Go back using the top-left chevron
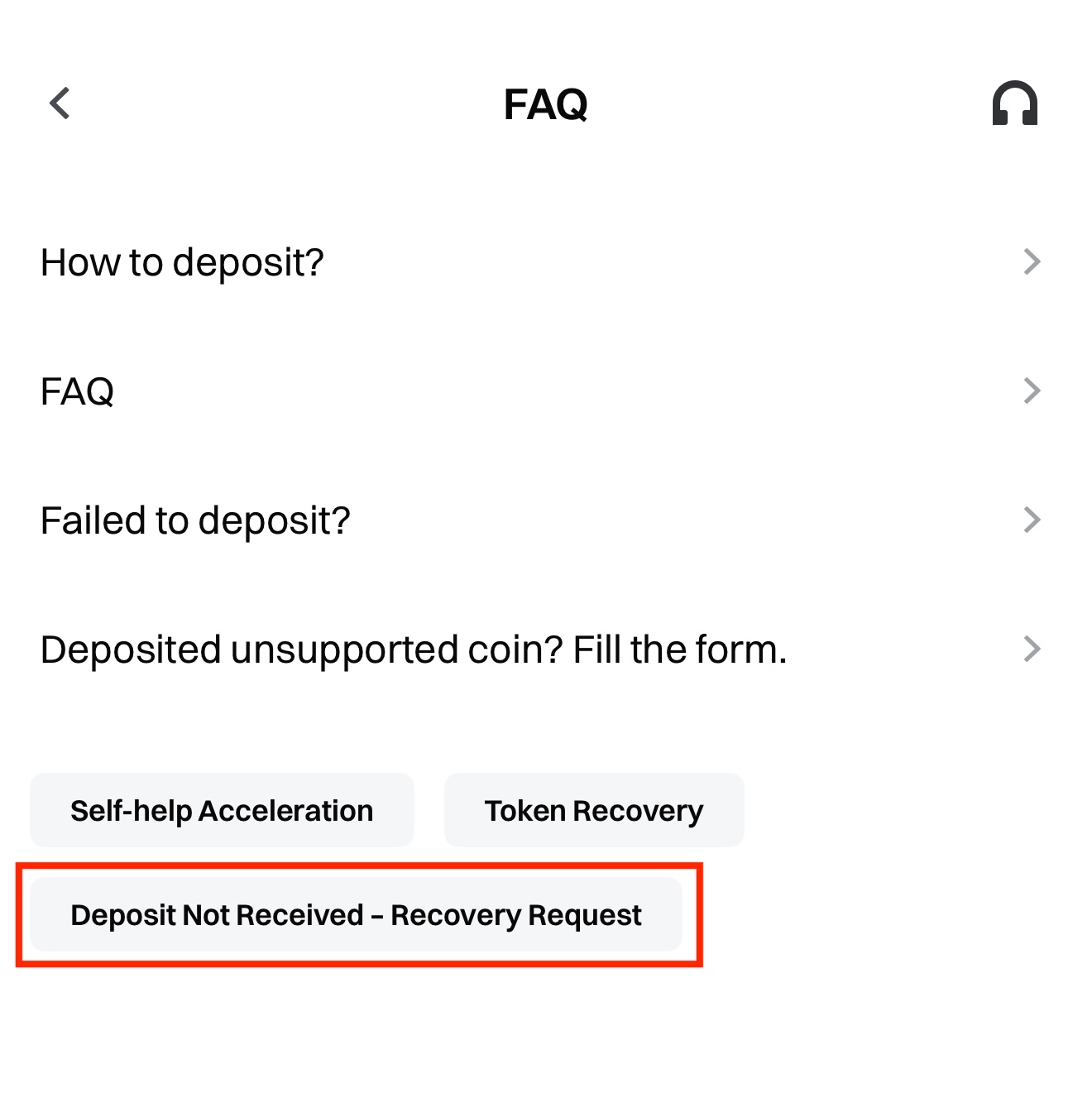Viewport: 1092px width, 1117px height. point(60,103)
